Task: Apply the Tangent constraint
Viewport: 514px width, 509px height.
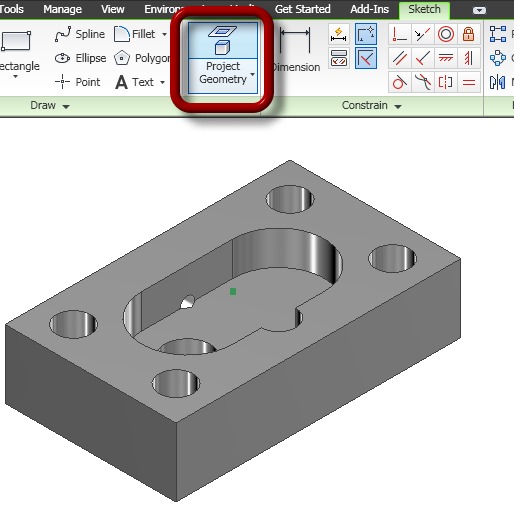Action: 400,82
